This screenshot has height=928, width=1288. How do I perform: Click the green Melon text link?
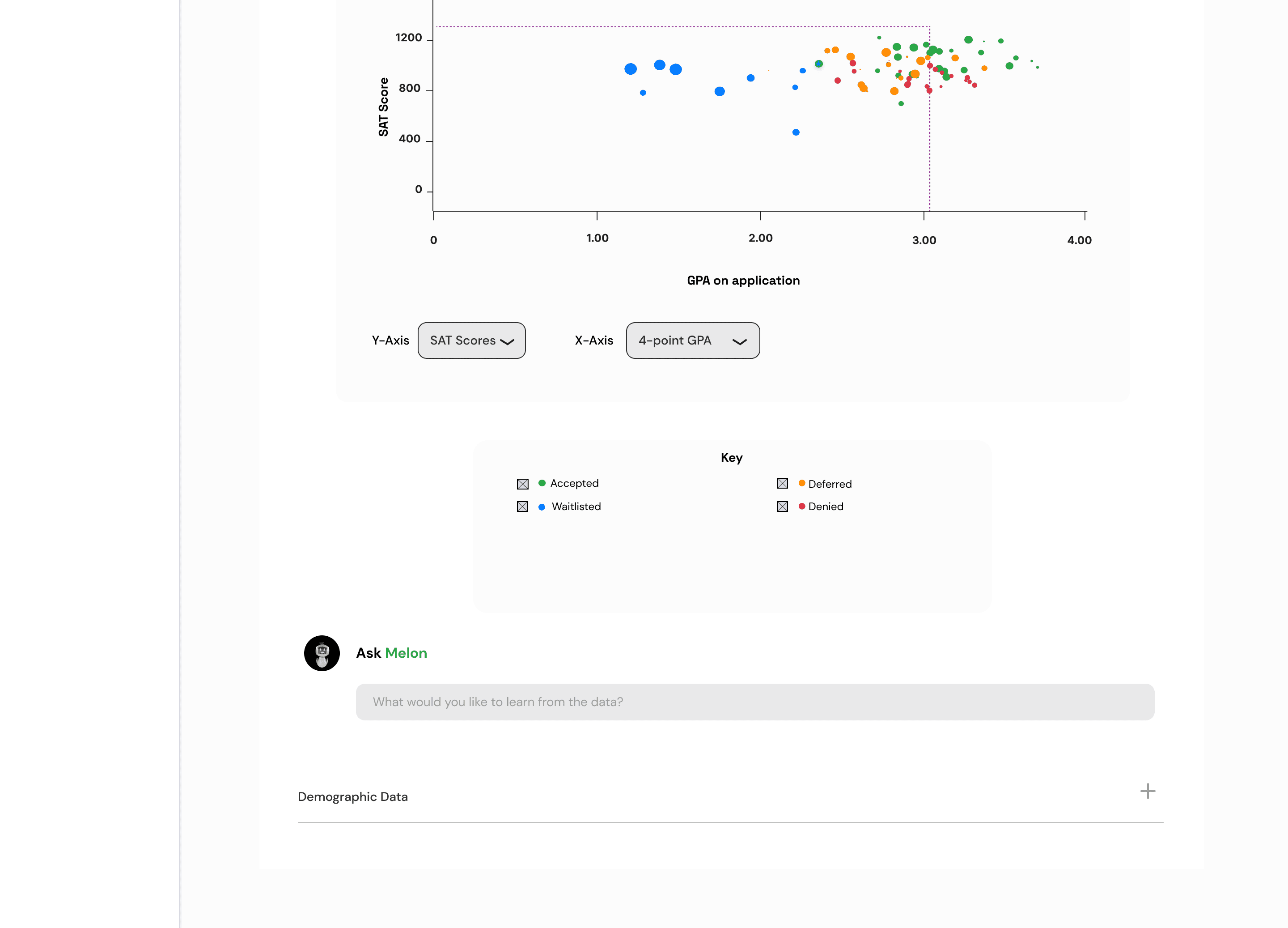[x=406, y=653]
